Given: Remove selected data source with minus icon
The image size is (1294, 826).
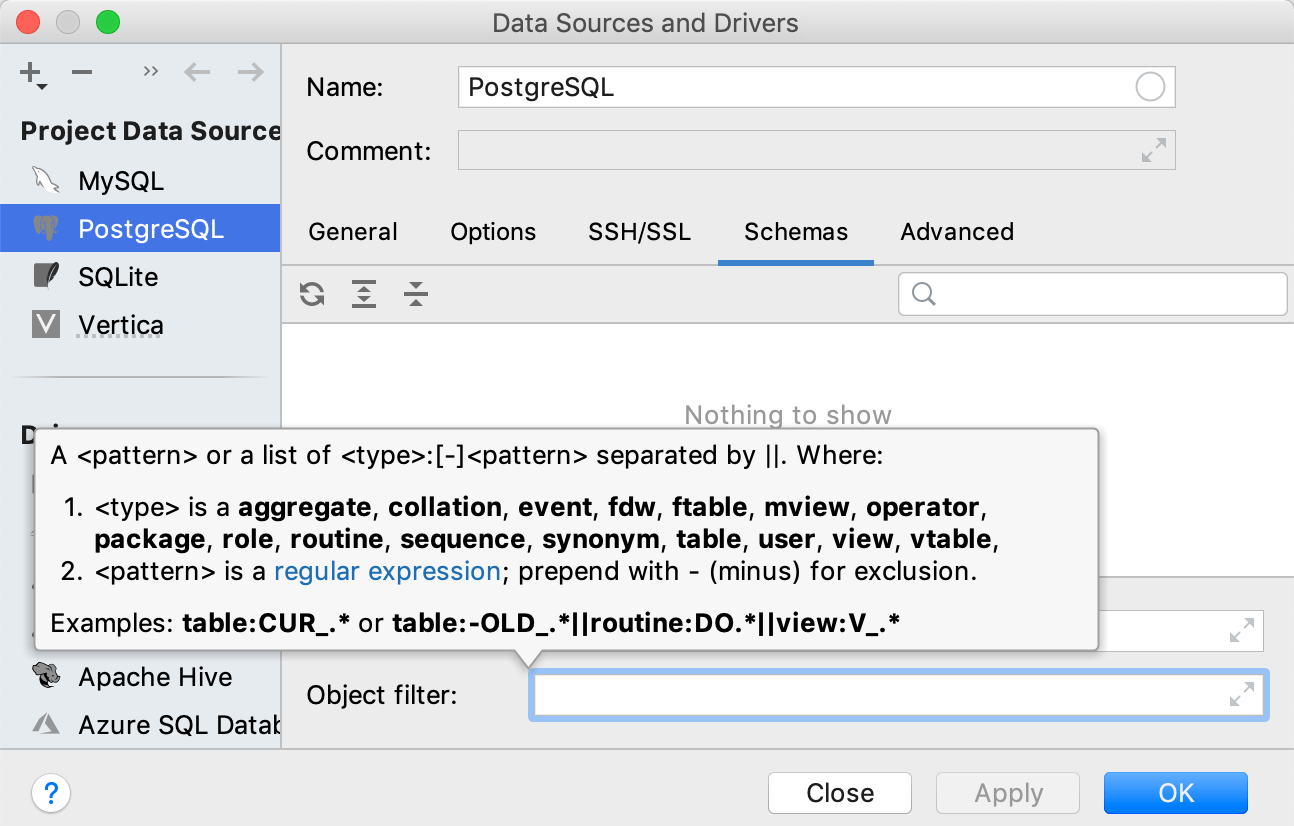Looking at the screenshot, I should pos(82,72).
